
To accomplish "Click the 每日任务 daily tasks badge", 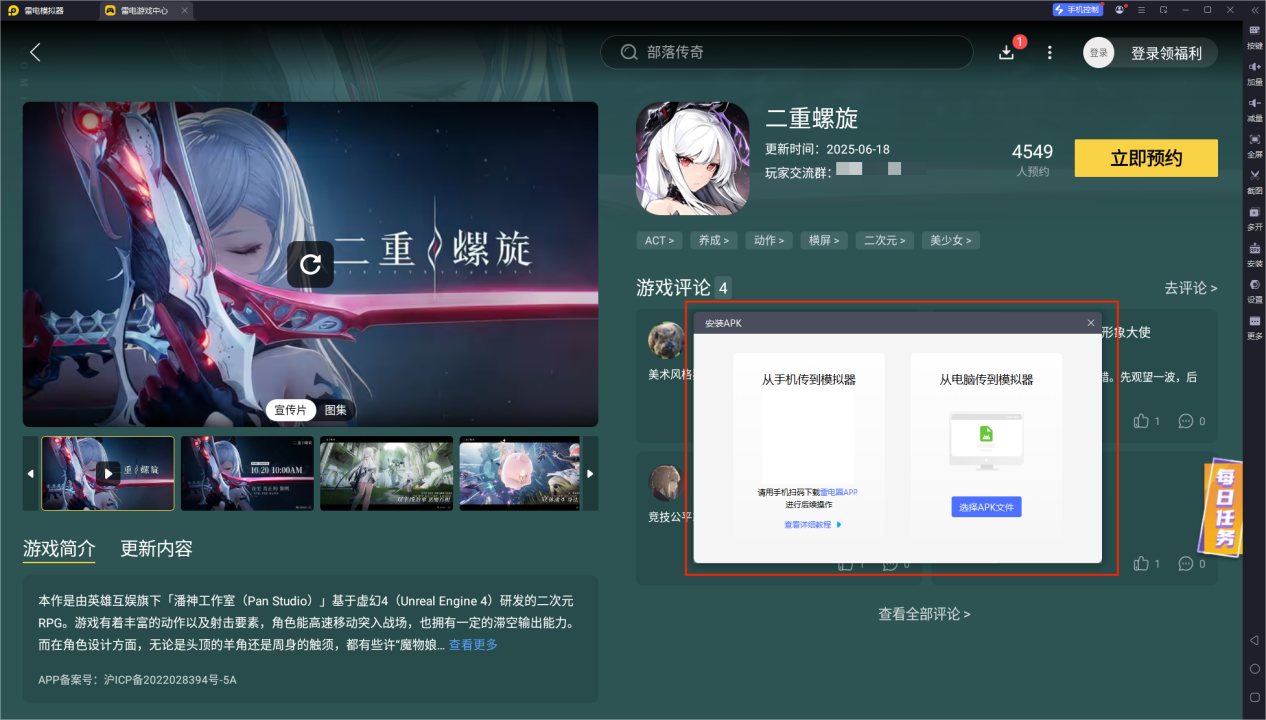I will point(1224,507).
